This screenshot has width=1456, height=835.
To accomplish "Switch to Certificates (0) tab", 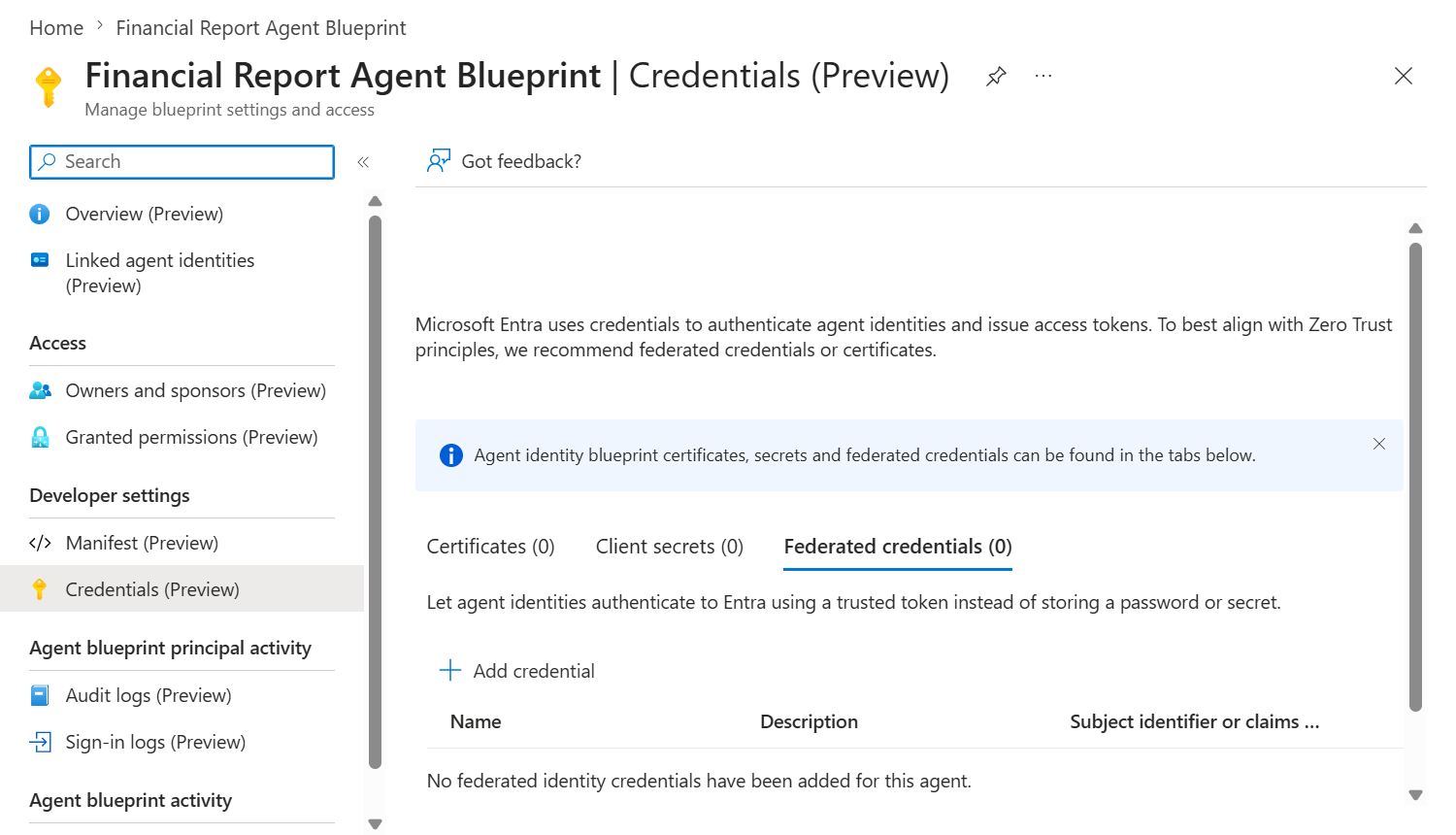I will tap(491, 547).
